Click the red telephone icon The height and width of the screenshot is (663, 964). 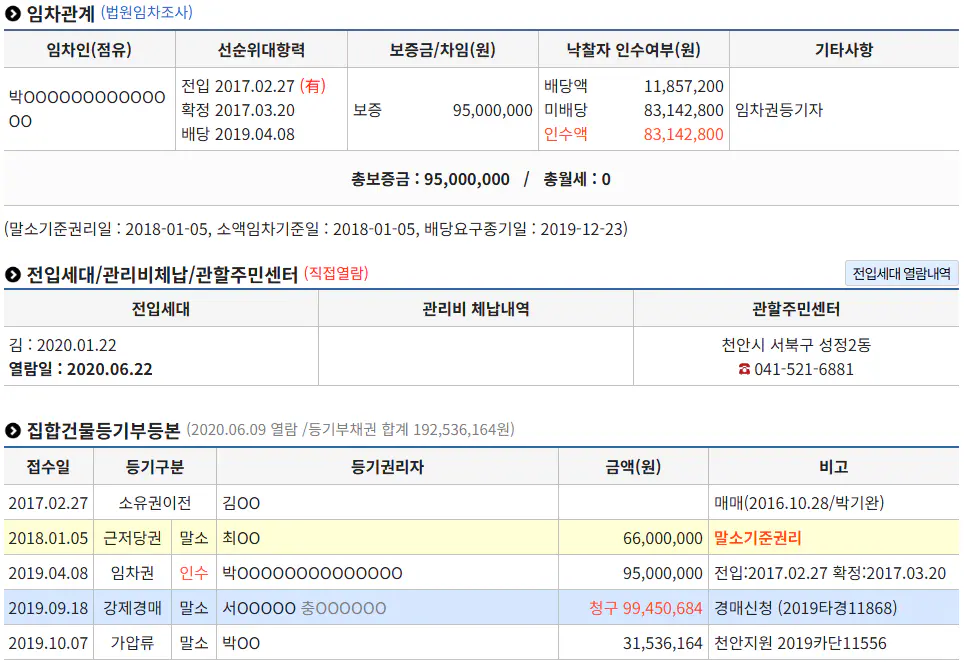(x=744, y=369)
